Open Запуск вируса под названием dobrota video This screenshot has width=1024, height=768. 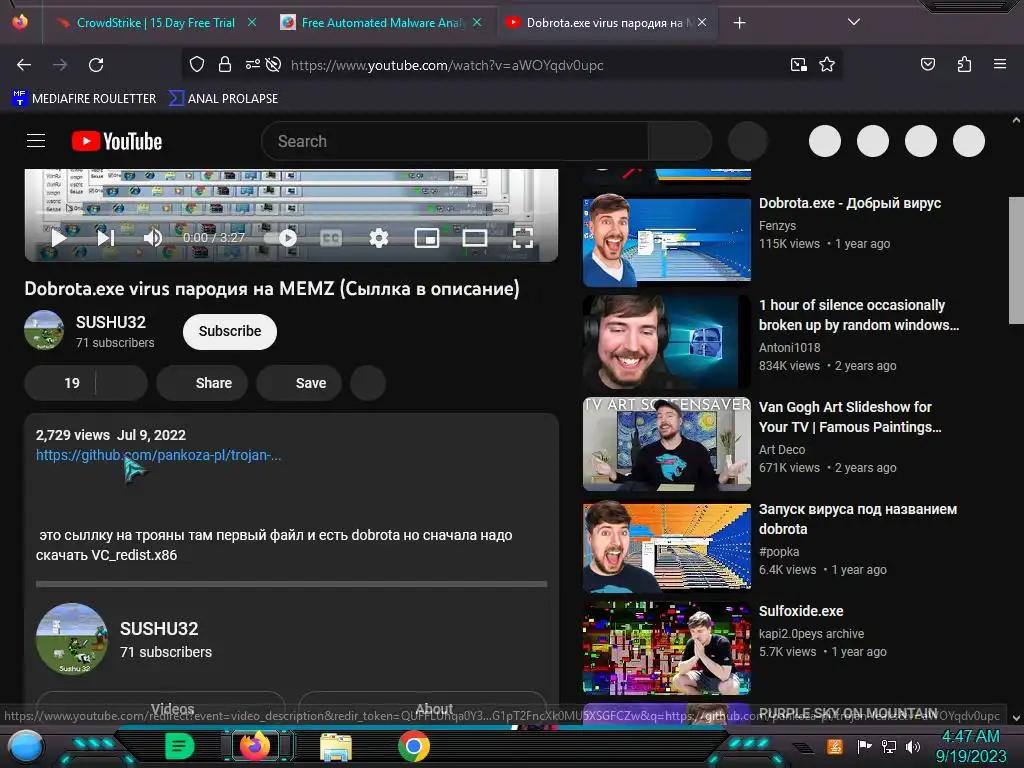tap(858, 519)
